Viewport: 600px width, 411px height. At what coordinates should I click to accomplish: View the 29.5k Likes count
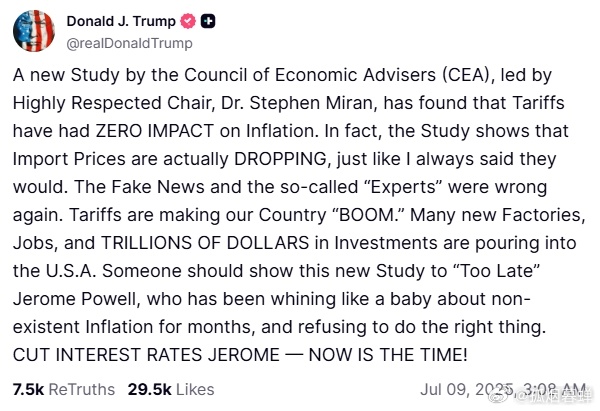(171, 390)
